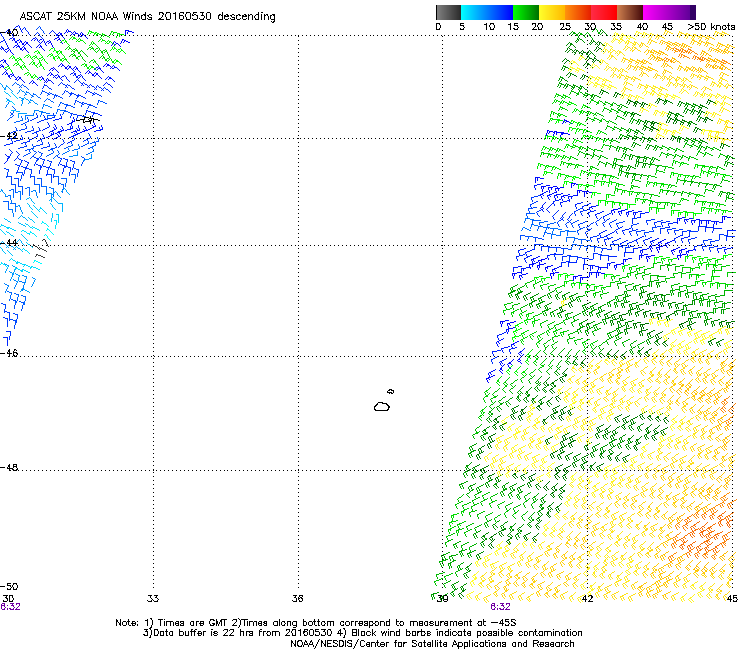This screenshot has height=650, width=740.
Task: Click the purple '6:32' time below longitude 30
Action: (10, 607)
